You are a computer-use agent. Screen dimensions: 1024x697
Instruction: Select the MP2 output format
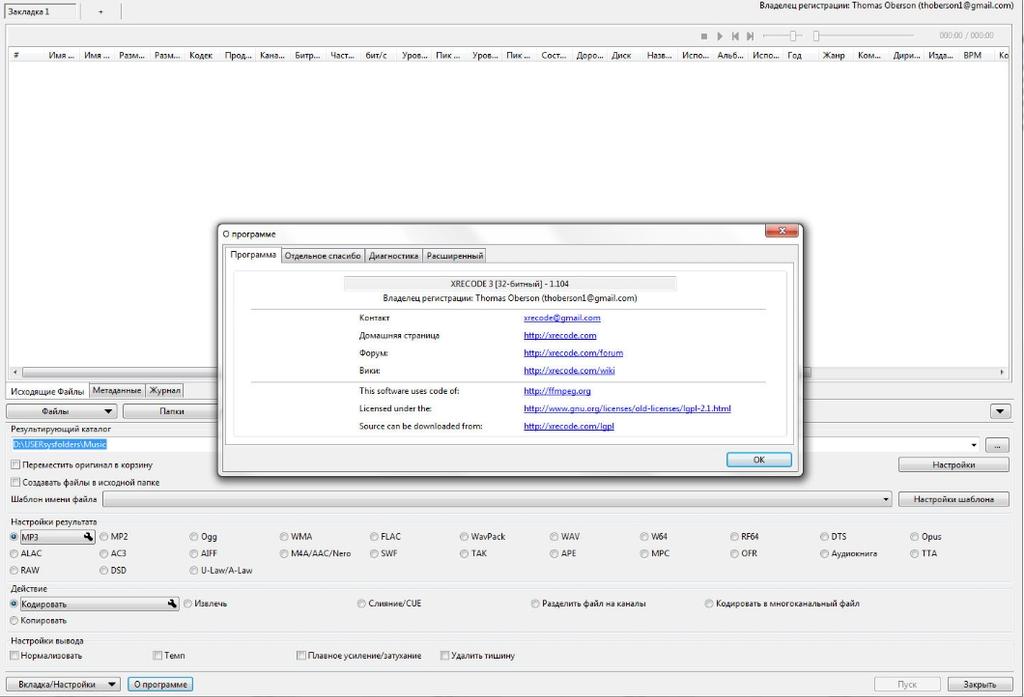coord(114,536)
